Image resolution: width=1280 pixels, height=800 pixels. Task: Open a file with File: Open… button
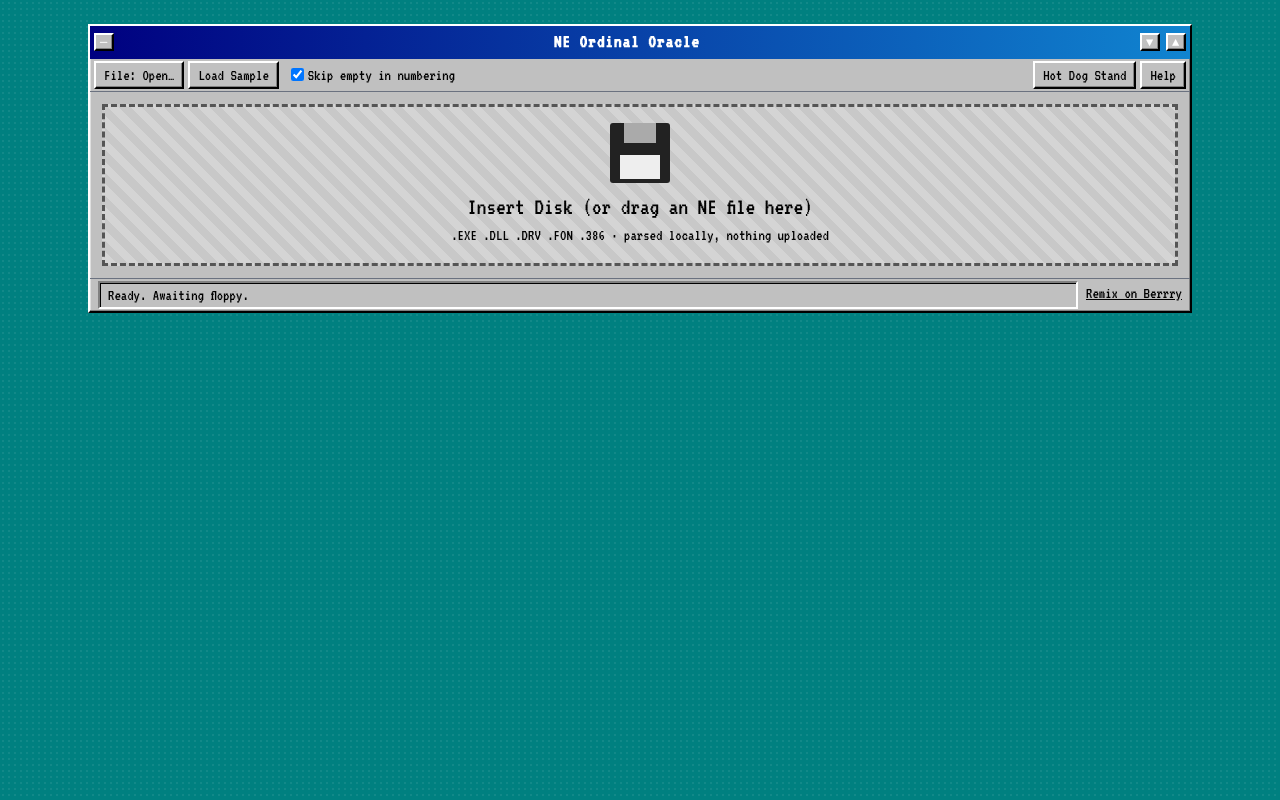(139, 75)
